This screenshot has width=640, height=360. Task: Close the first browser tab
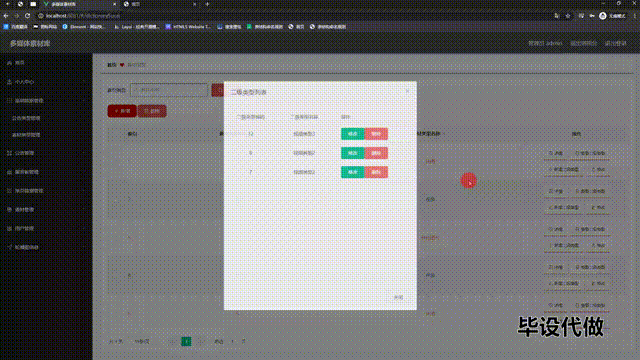tap(114, 4)
